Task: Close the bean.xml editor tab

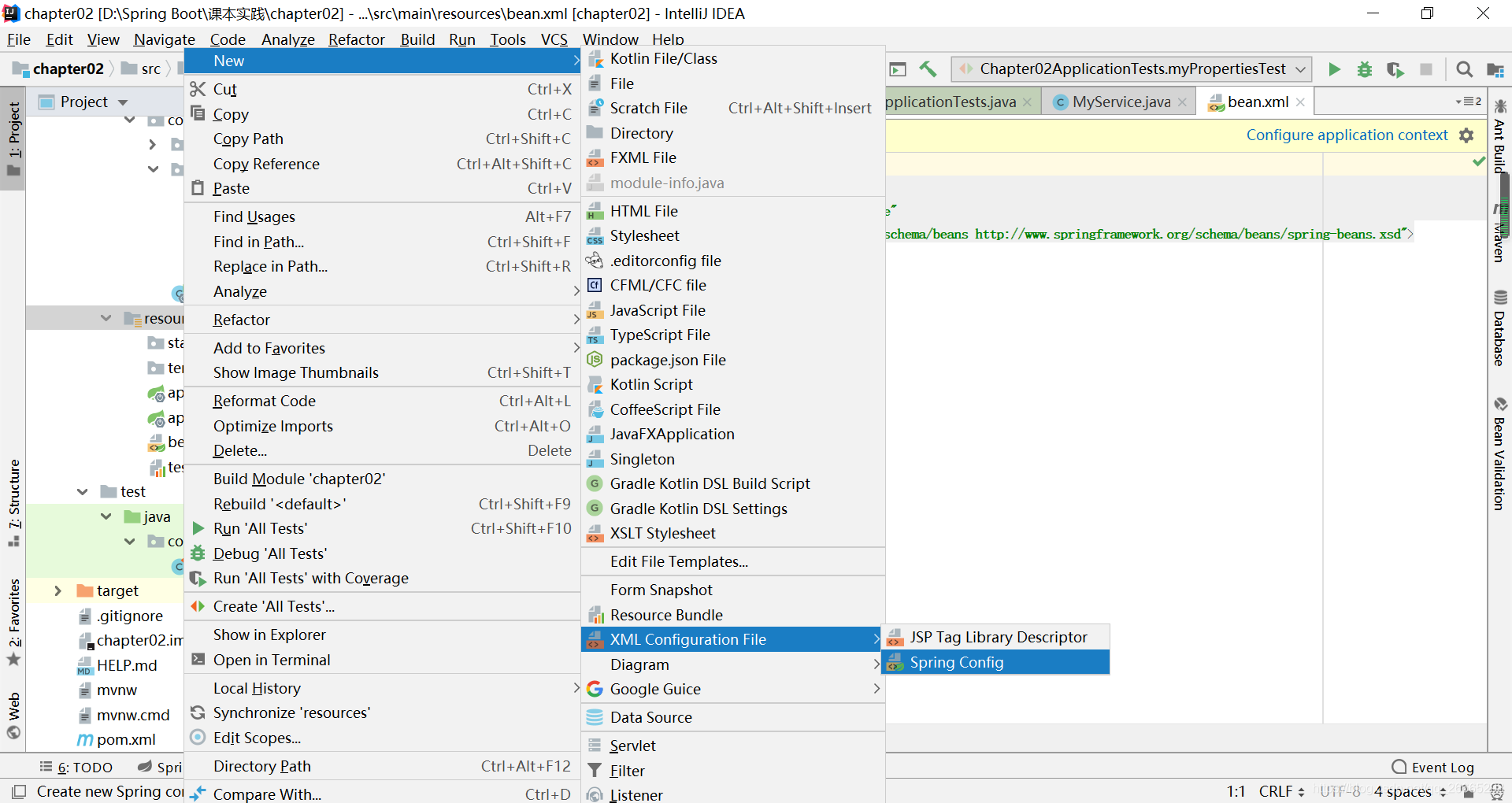Action: (1301, 102)
